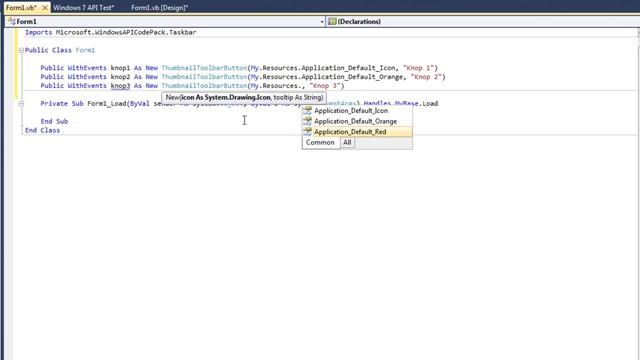This screenshot has width=640, height=360.
Task: Click the Imports Microsoft.WindowsAPICodePack.Taskbar line
Action: (111, 32)
